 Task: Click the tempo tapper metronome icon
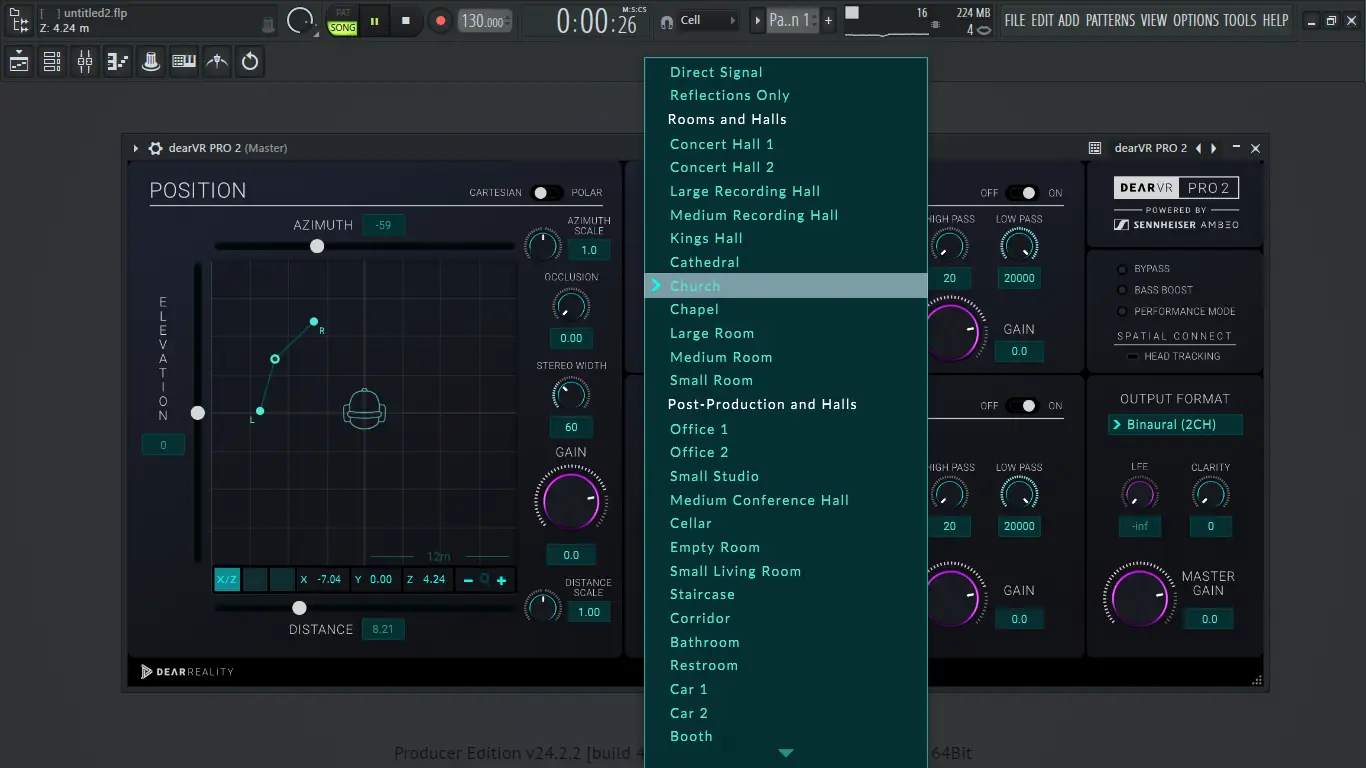coord(217,62)
